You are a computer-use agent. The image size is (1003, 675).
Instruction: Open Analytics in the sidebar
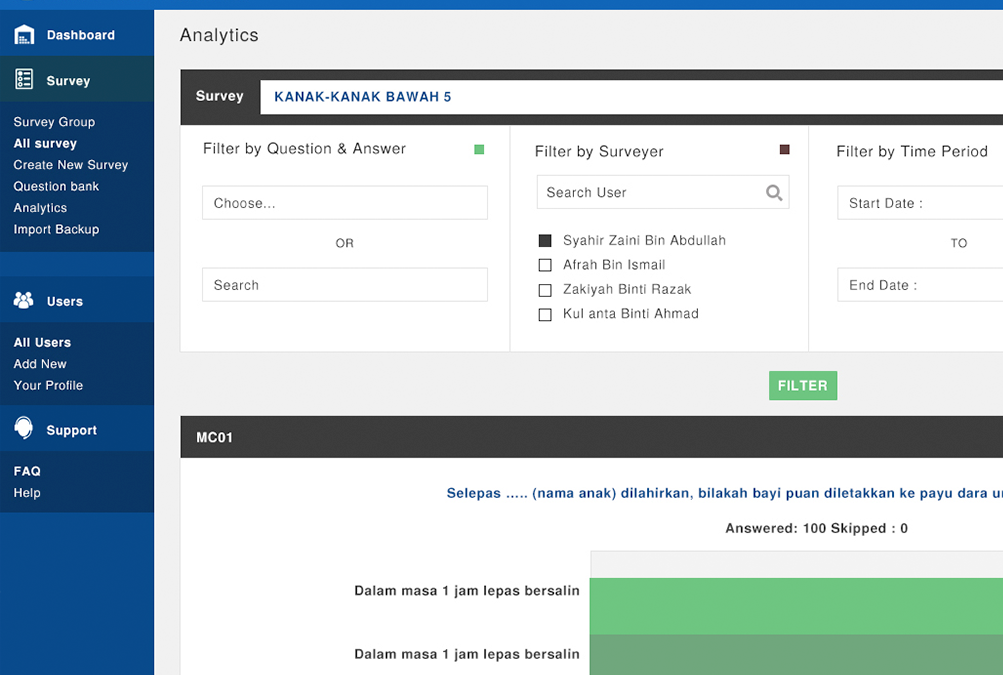tap(40, 208)
